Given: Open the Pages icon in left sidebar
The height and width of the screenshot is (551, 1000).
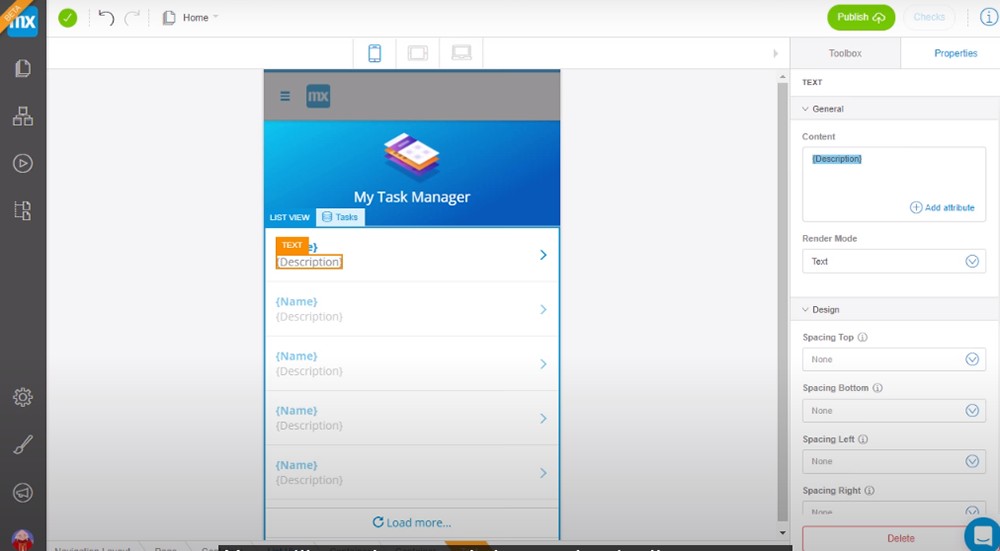Looking at the screenshot, I should (22, 69).
